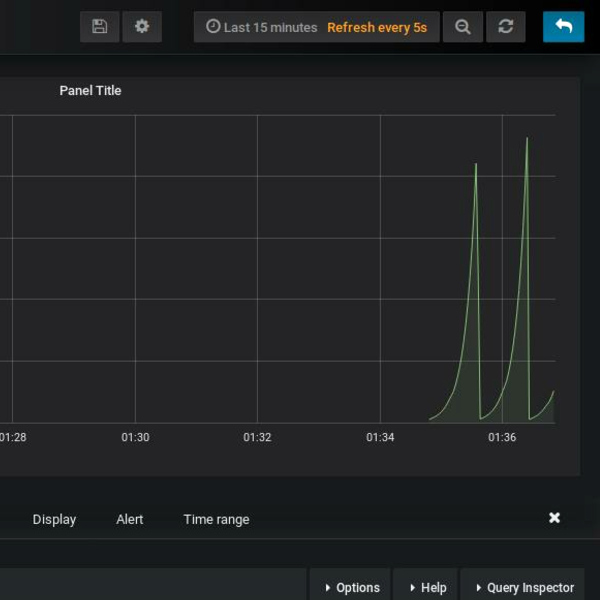The height and width of the screenshot is (600, 600).
Task: Open the Panel Title menu
Action: 90,90
